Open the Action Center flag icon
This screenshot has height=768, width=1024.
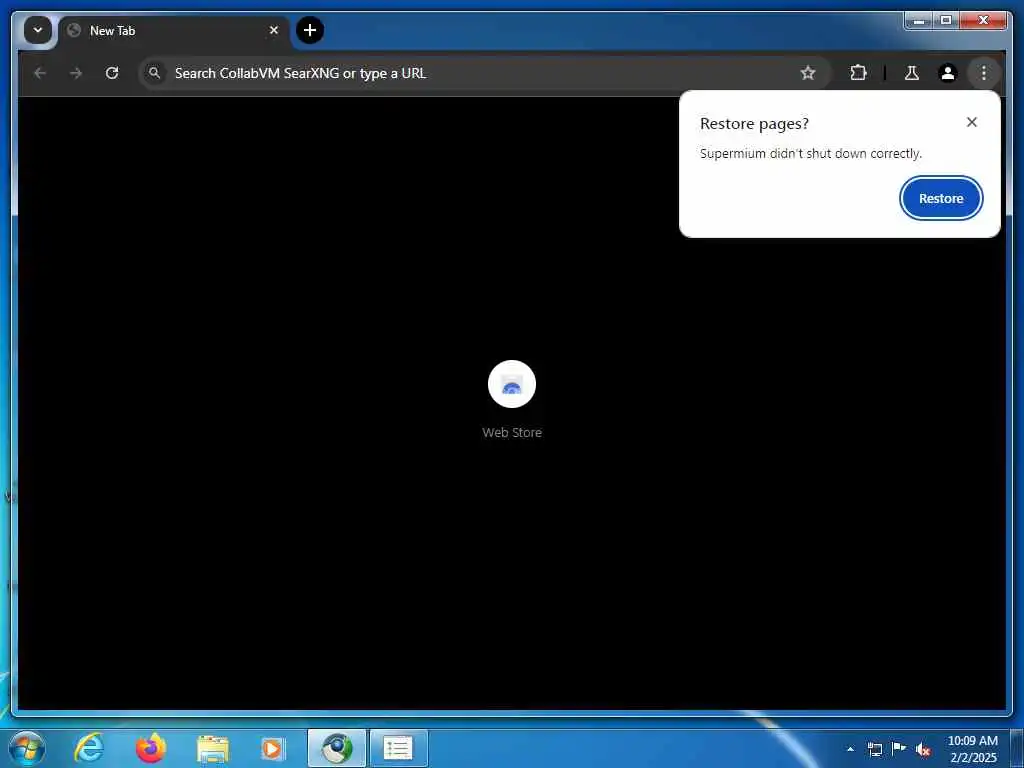click(x=899, y=748)
